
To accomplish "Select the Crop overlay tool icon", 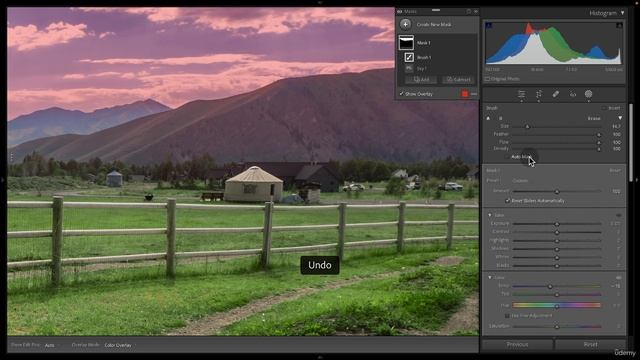I will [539, 94].
